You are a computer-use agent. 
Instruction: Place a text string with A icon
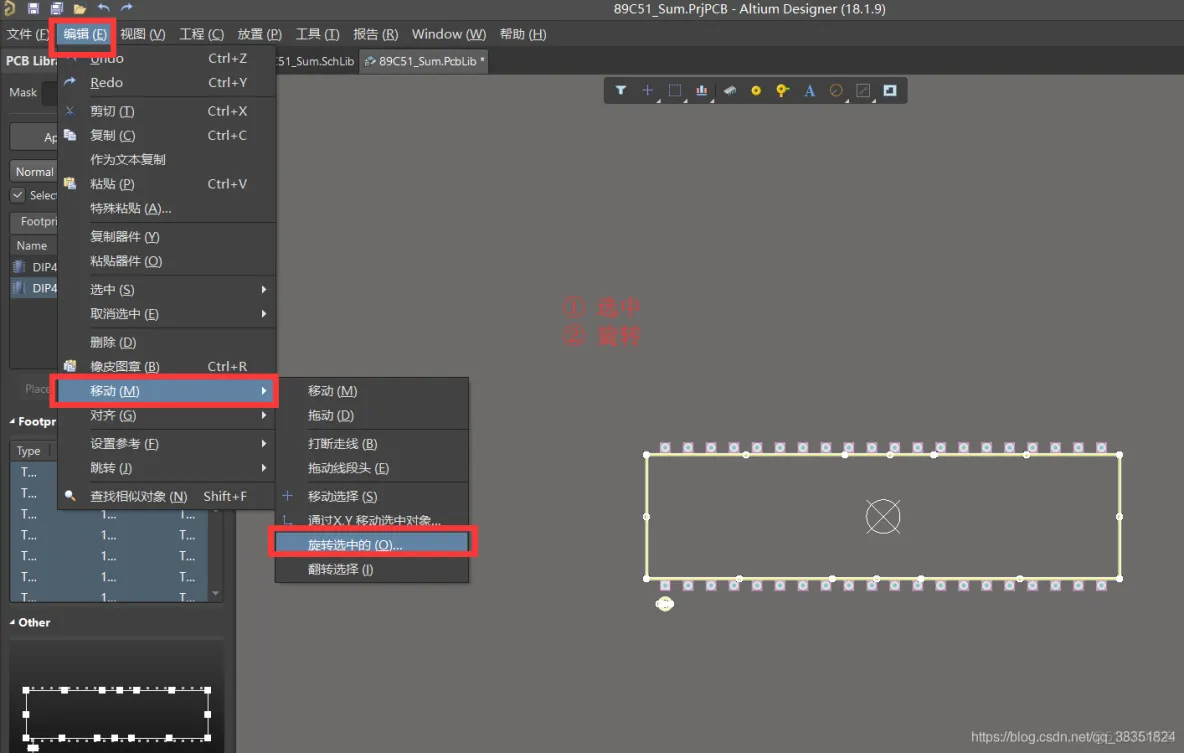pyautogui.click(x=809, y=91)
